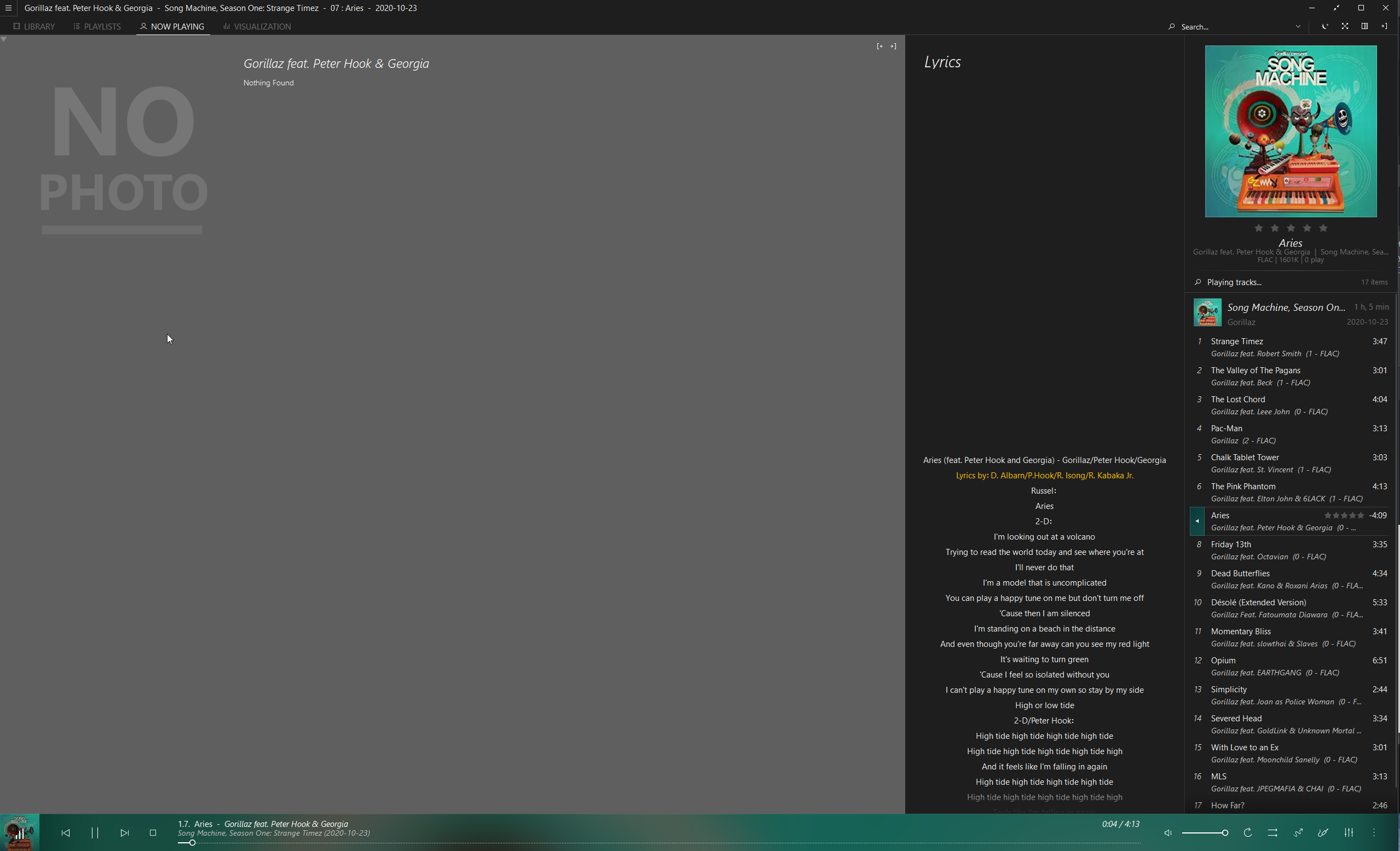Open the search options dropdown arrow
The width and height of the screenshot is (1400, 851).
pyautogui.click(x=1298, y=27)
